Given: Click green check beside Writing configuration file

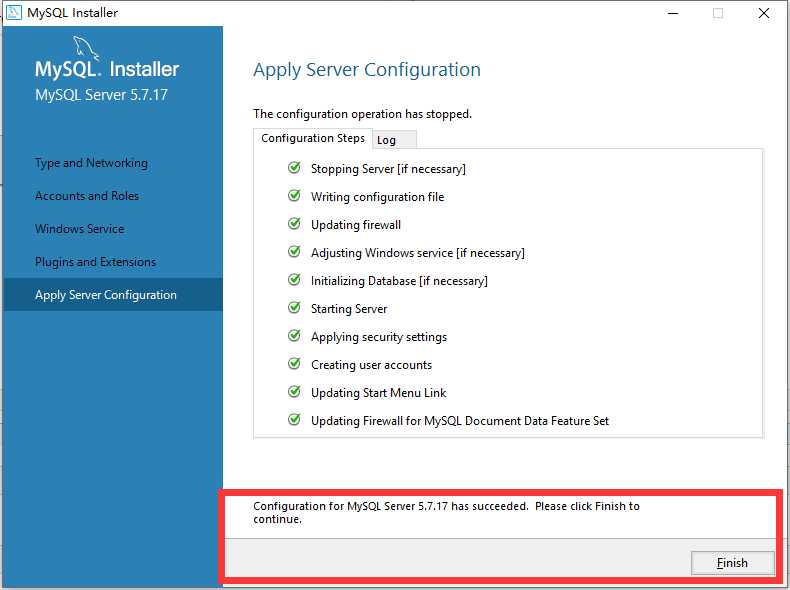Looking at the screenshot, I should (294, 196).
